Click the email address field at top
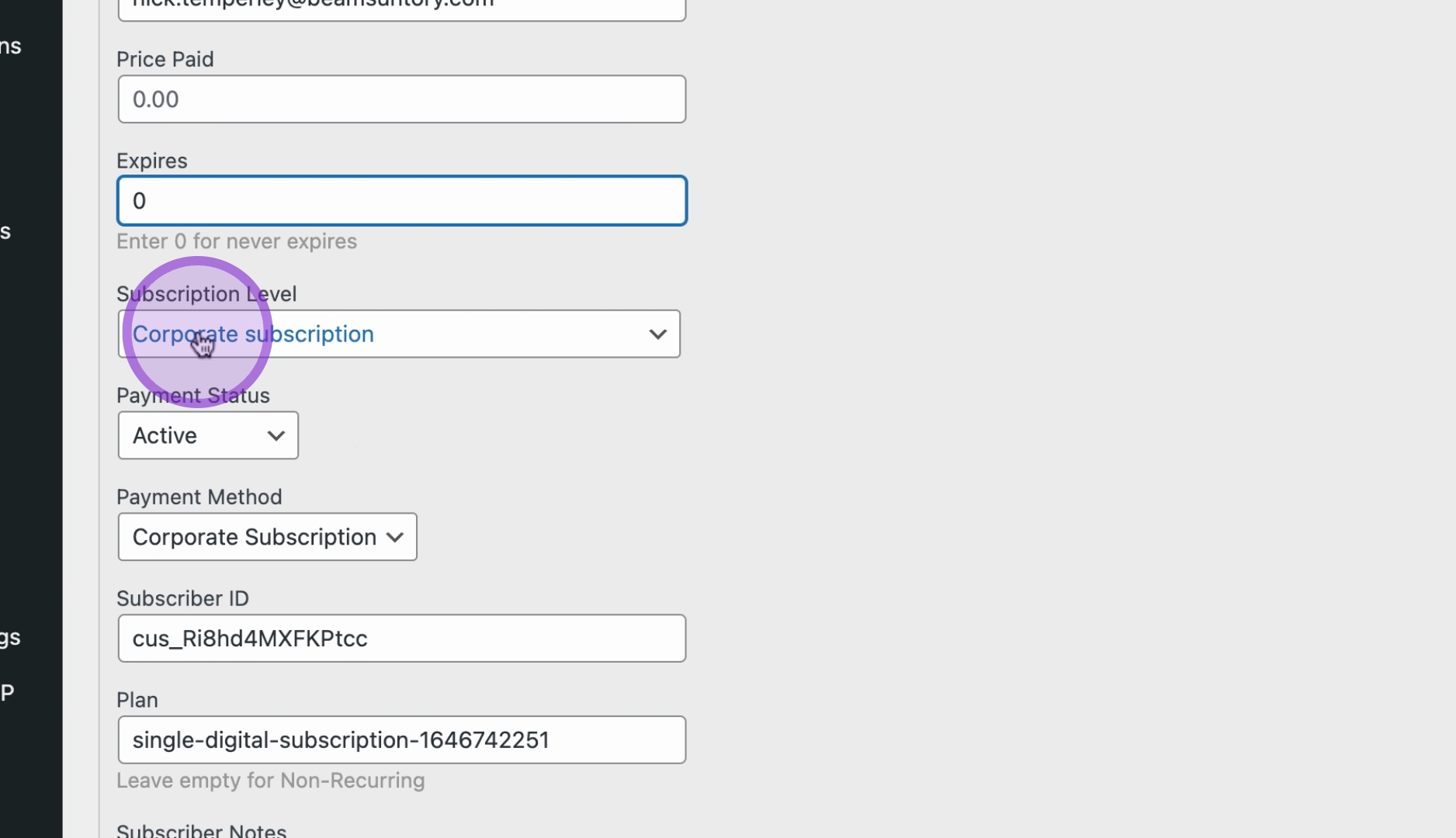 [402, 8]
